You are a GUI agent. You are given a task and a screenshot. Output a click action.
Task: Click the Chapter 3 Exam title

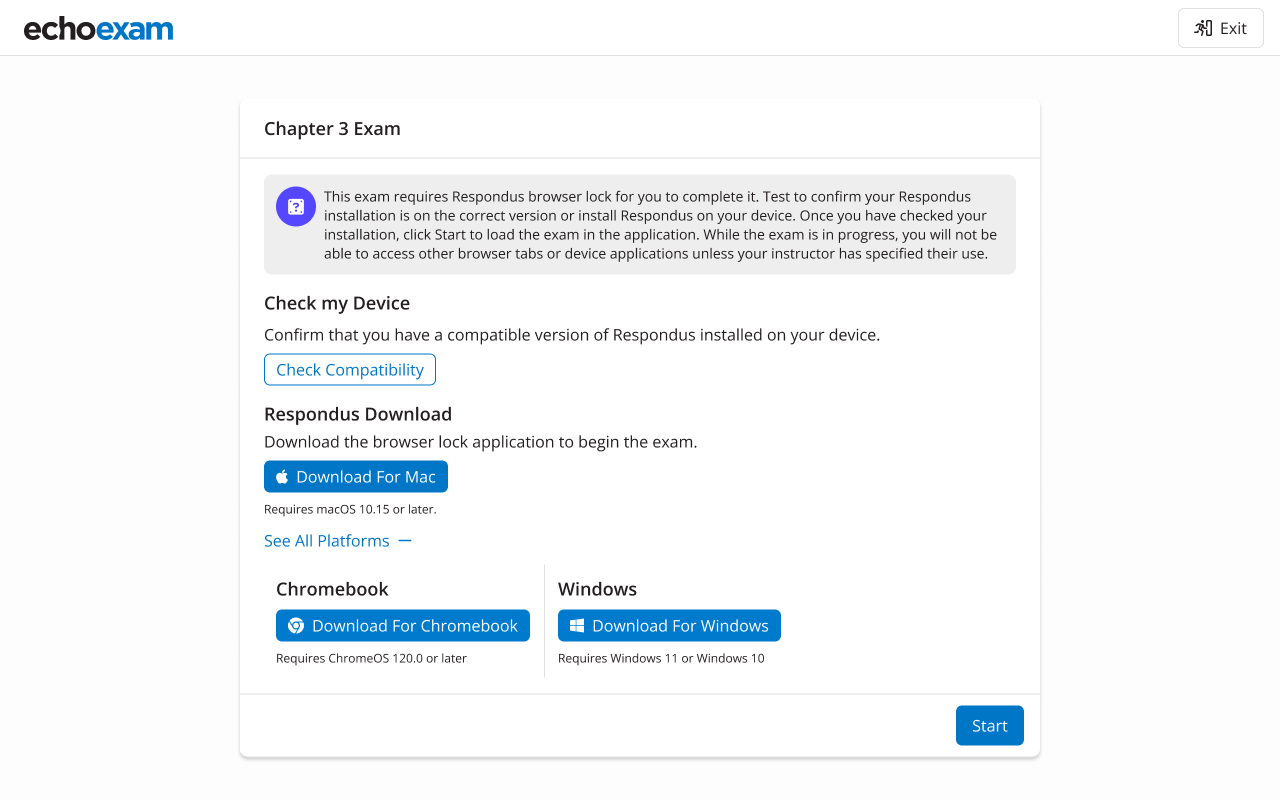tap(332, 129)
